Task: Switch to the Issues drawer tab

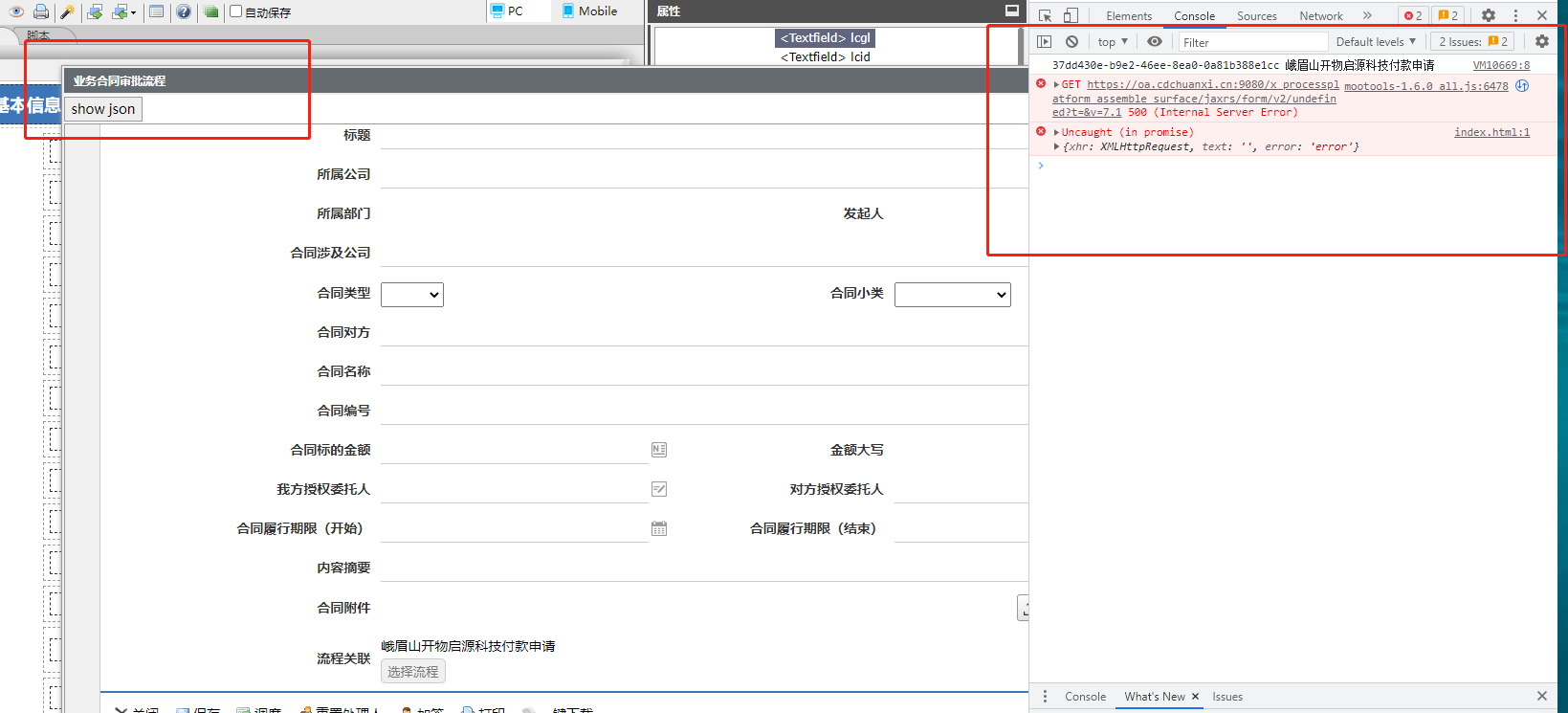Action: click(x=1227, y=697)
